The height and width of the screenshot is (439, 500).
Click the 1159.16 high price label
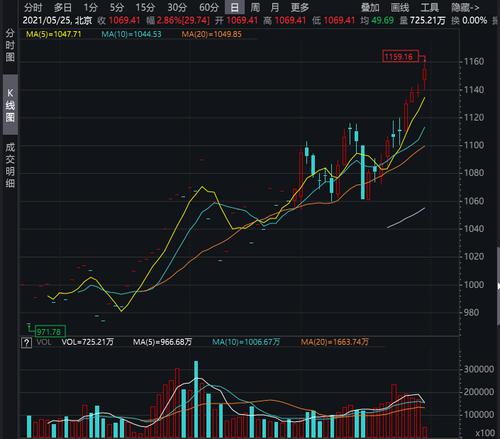[x=400, y=56]
